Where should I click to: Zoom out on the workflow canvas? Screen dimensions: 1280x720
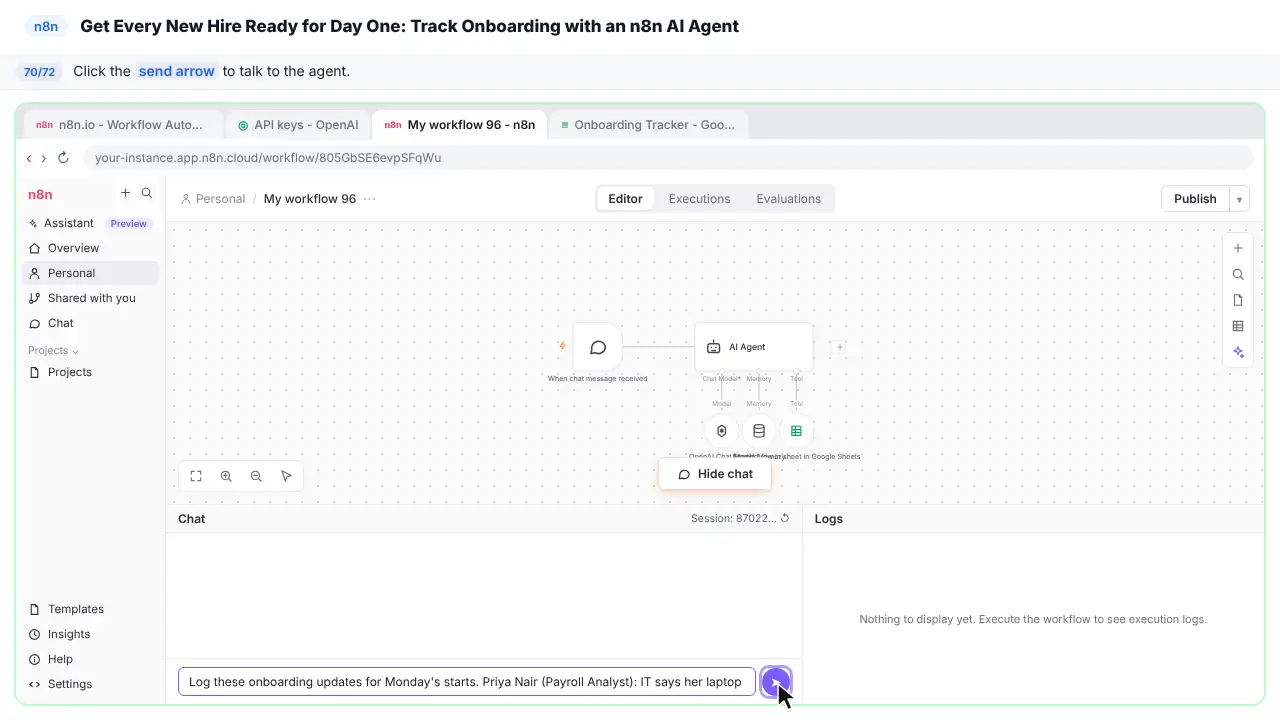click(256, 476)
